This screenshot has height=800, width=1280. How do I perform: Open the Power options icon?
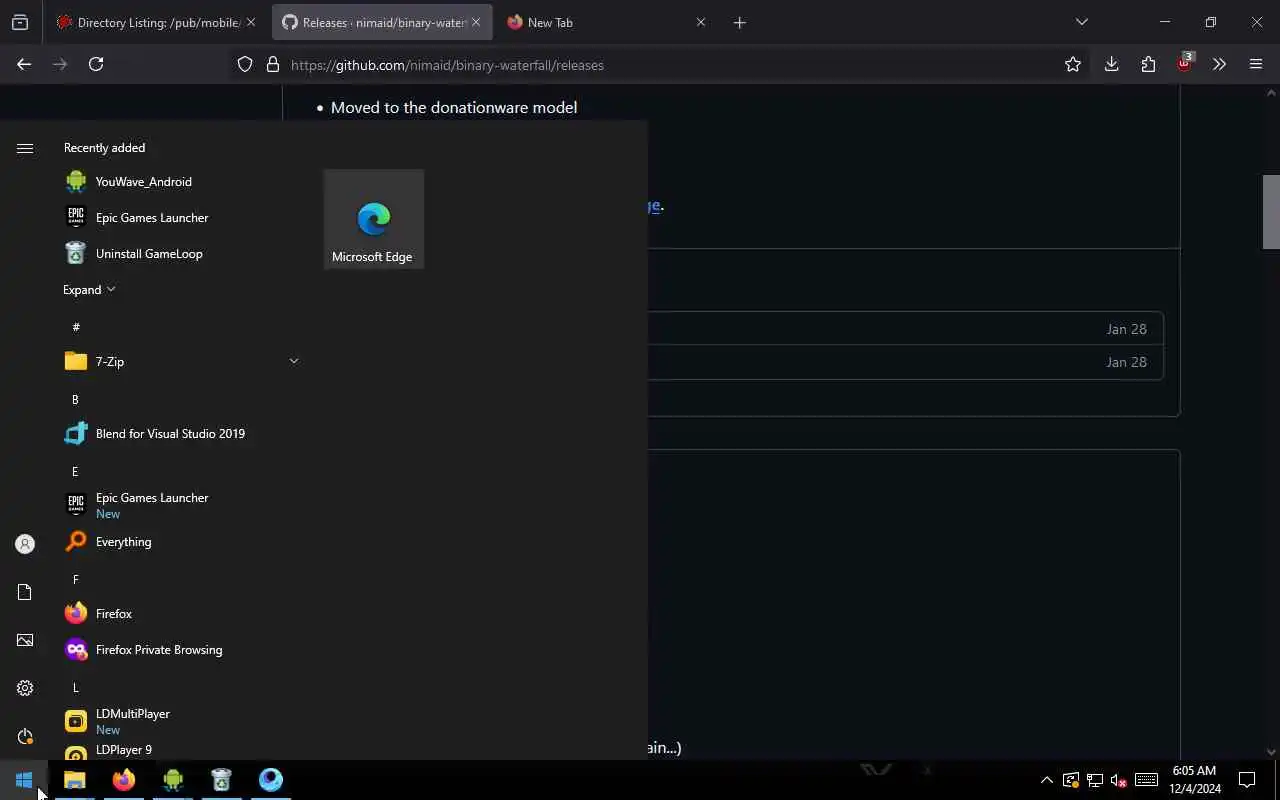coord(25,736)
